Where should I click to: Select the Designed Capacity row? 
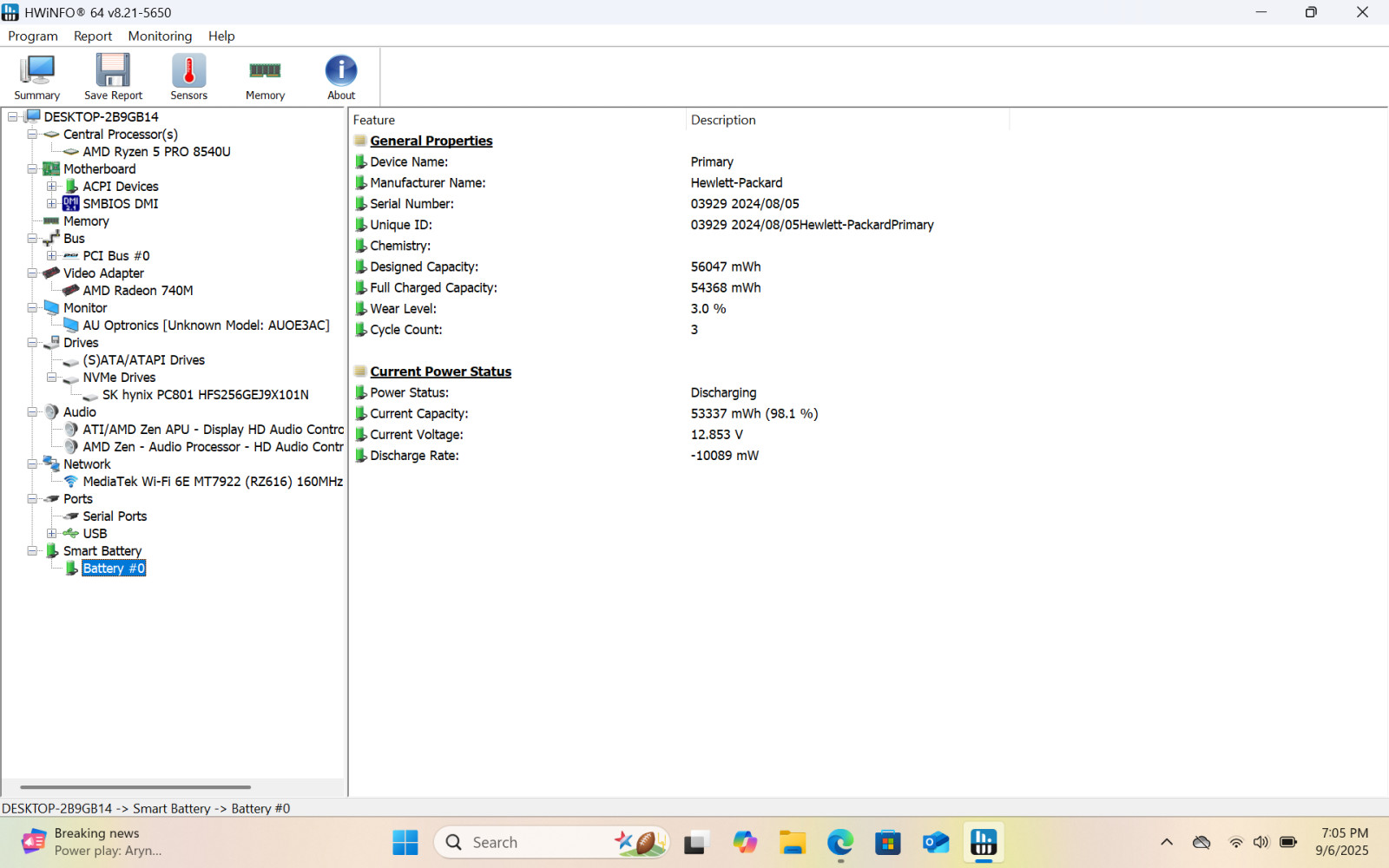tap(681, 266)
